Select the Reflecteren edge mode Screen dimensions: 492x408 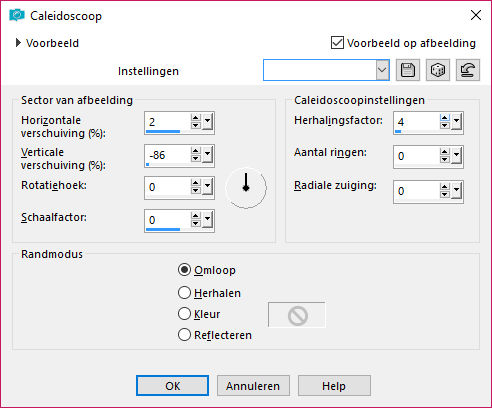[x=184, y=335]
